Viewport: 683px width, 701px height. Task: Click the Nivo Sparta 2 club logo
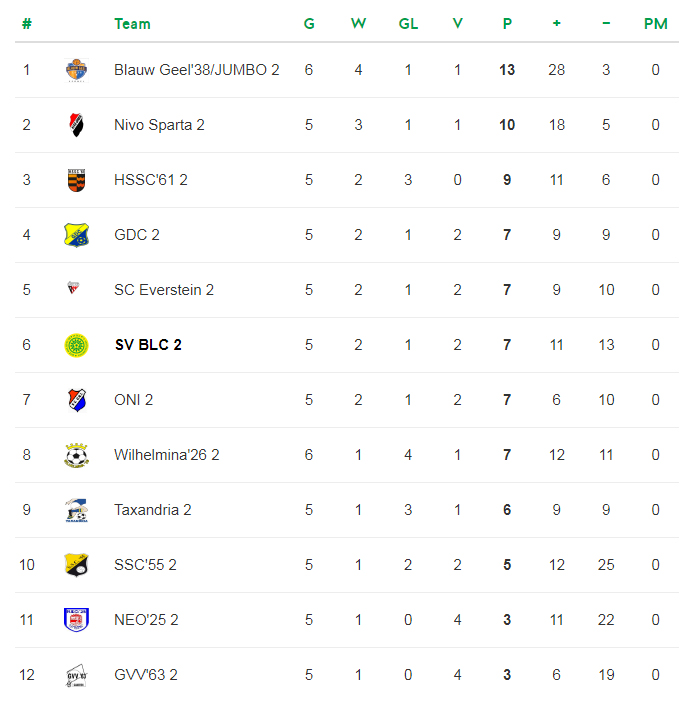pos(76,125)
